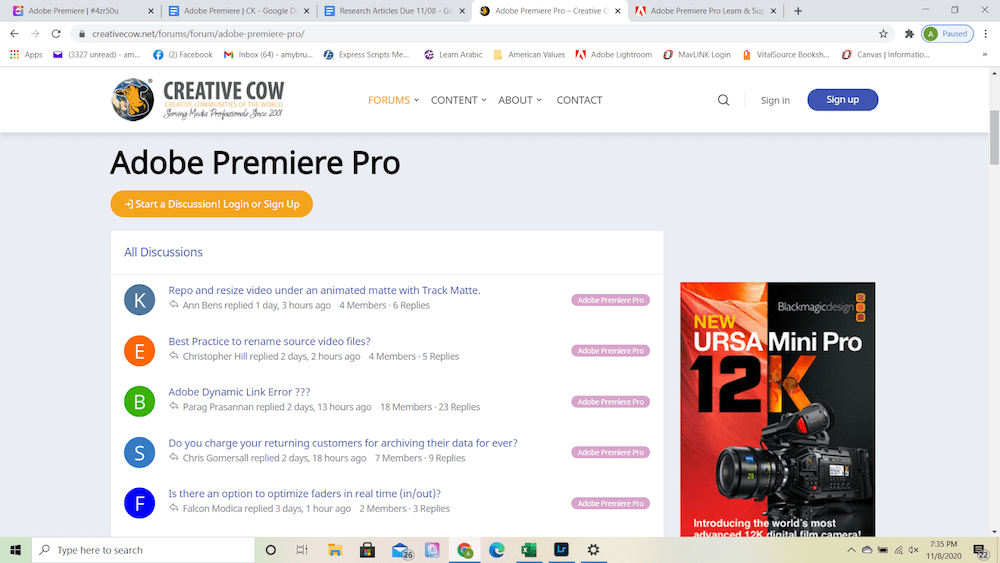This screenshot has height=563, width=1000.
Task: Expand the ABOUT dropdown menu
Action: pos(520,100)
